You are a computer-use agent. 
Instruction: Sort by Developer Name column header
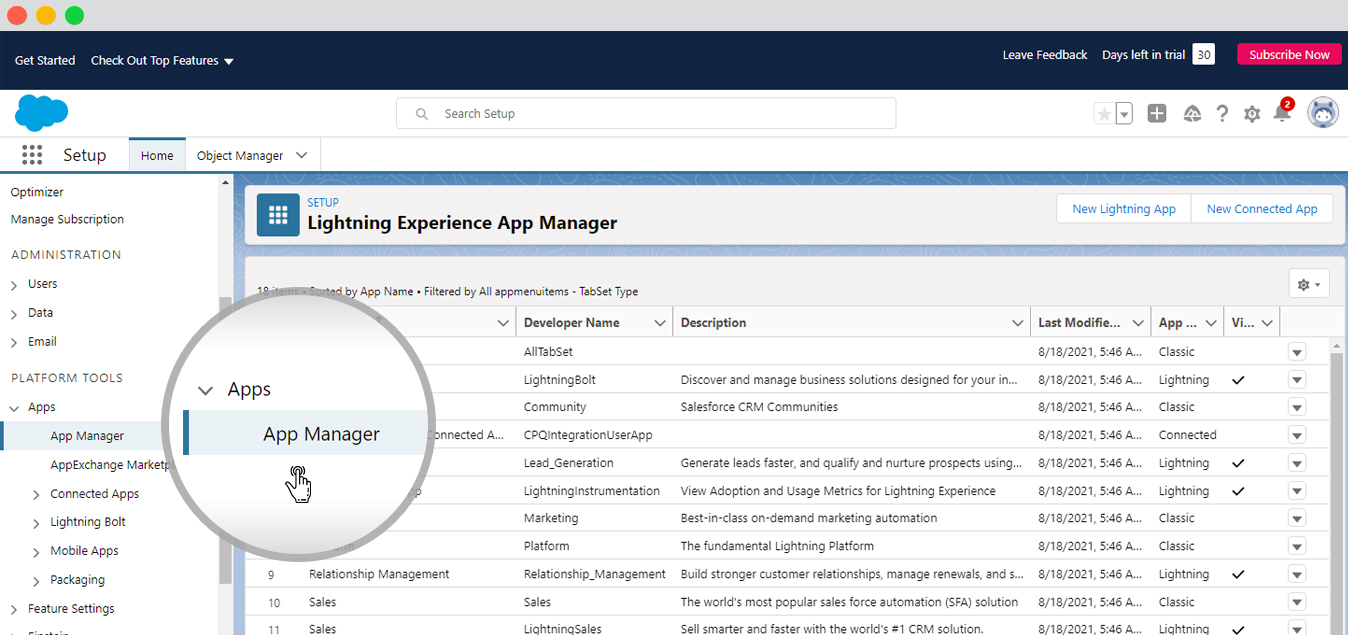[x=572, y=323]
